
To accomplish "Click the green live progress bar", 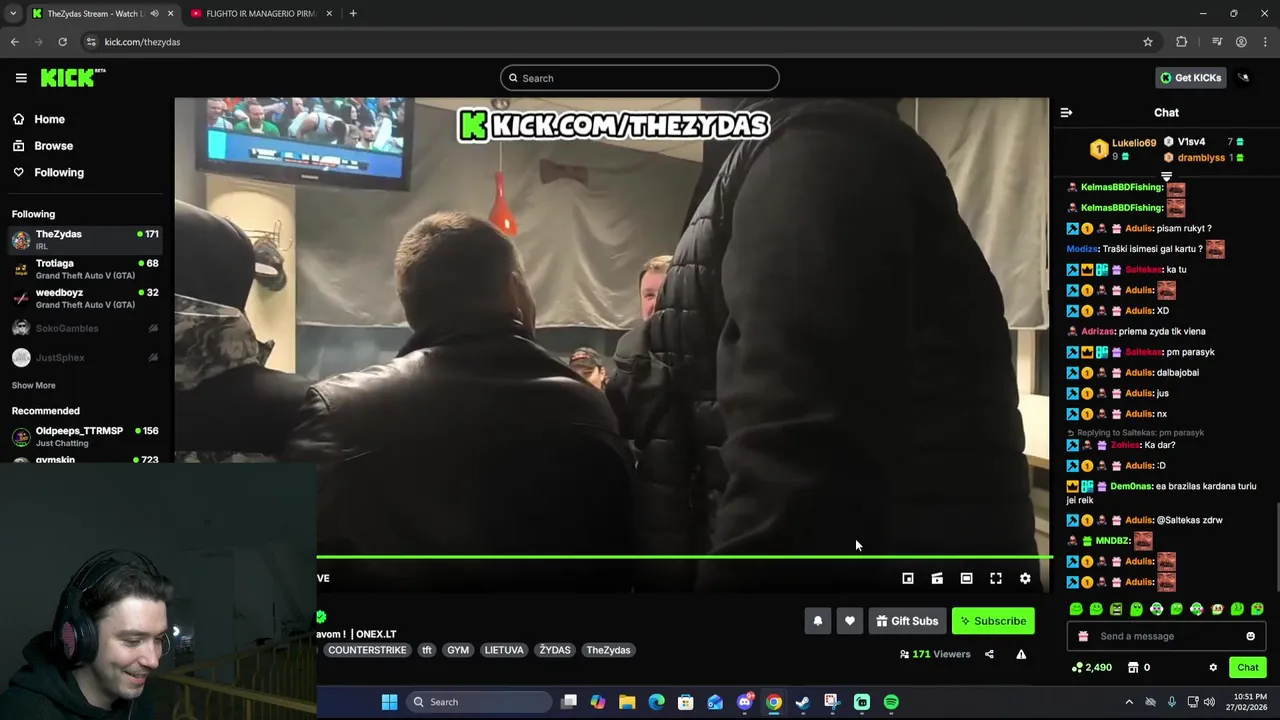I will pyautogui.click(x=684, y=557).
